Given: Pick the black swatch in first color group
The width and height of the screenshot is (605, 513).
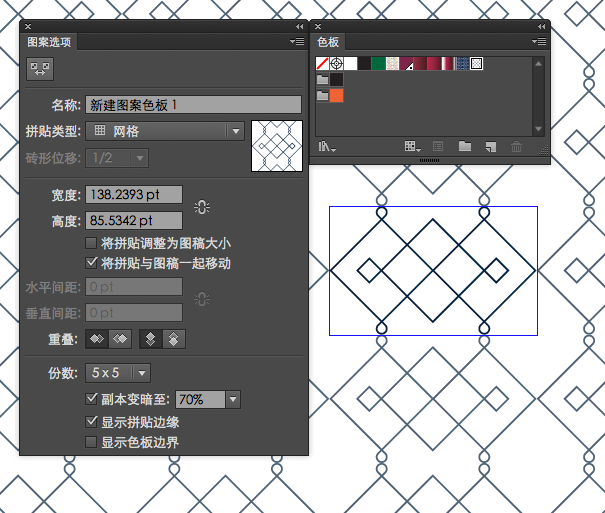Looking at the screenshot, I should pyautogui.click(x=336, y=79).
